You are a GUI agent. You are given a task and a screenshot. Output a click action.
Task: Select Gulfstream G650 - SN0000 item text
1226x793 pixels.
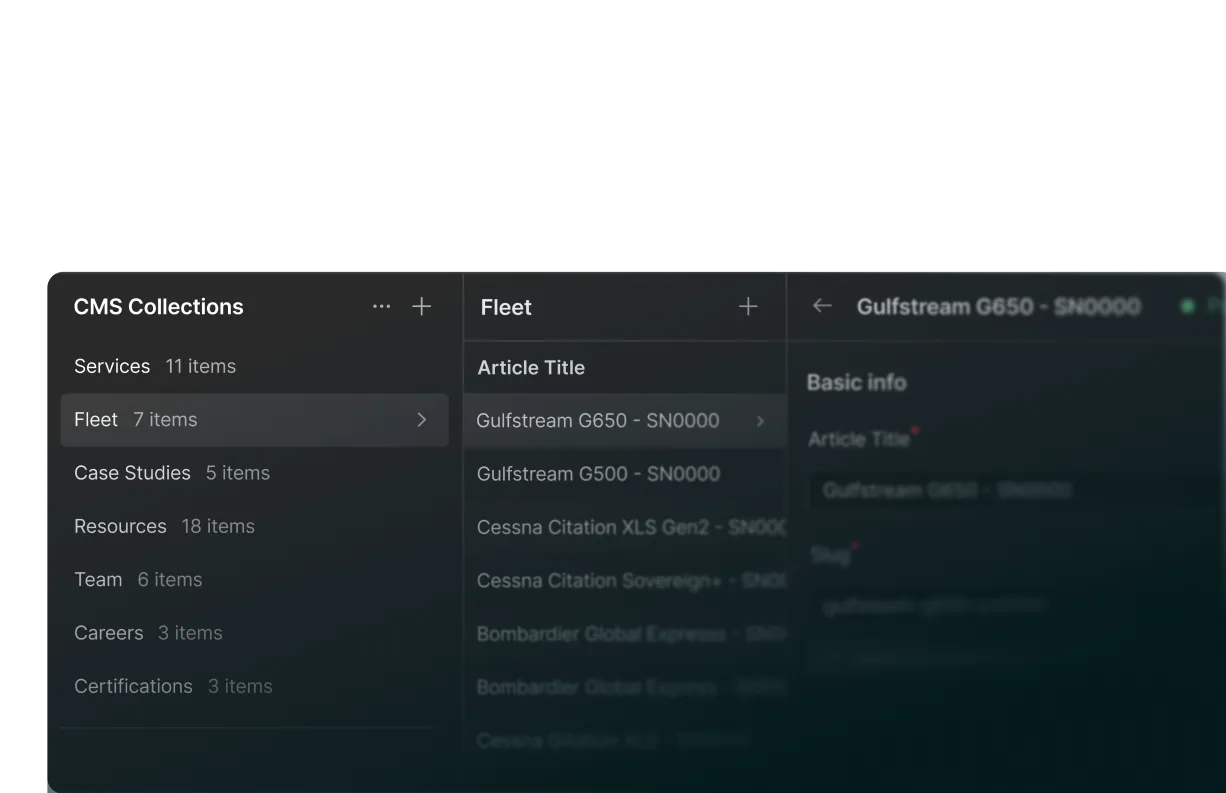[x=598, y=421]
